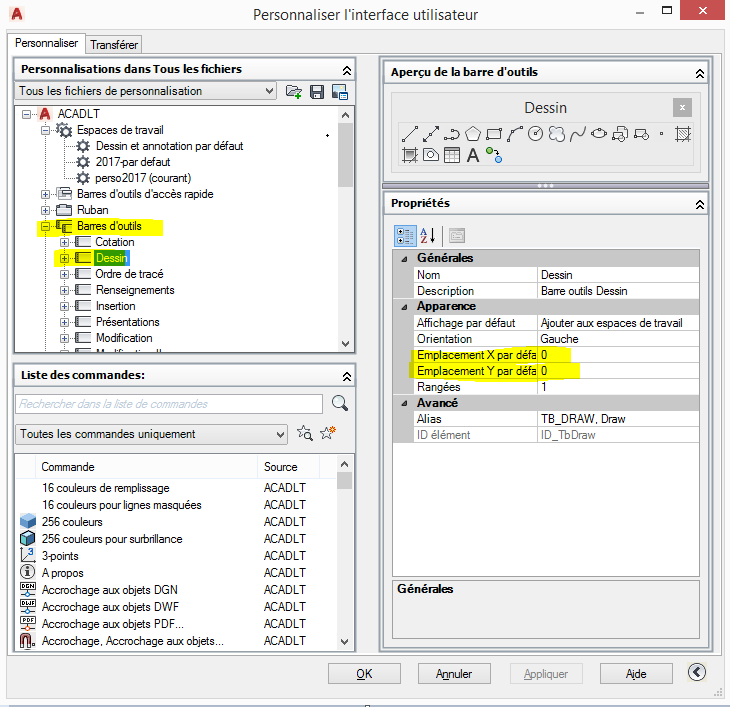Select the Rectangle tool icon

tap(493, 134)
